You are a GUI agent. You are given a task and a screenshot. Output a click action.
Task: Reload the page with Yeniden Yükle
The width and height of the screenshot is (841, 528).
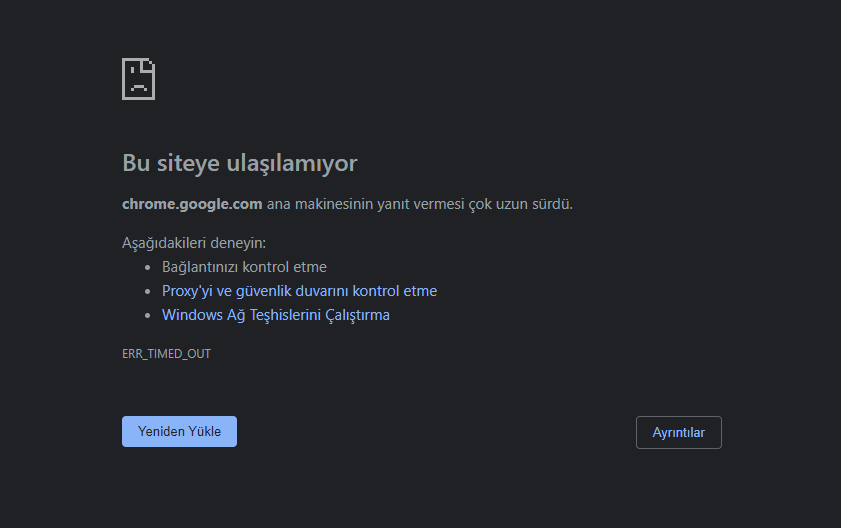(179, 431)
